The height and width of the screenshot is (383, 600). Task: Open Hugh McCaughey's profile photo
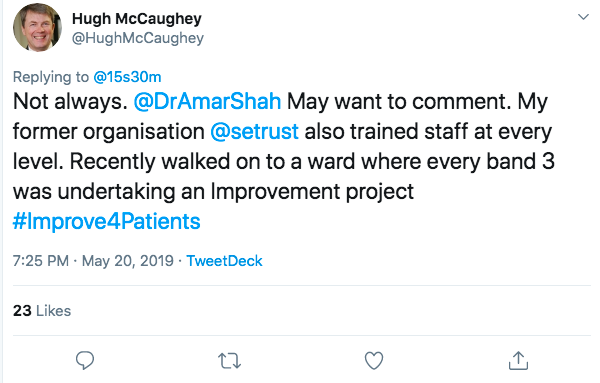pyautogui.click(x=37, y=28)
